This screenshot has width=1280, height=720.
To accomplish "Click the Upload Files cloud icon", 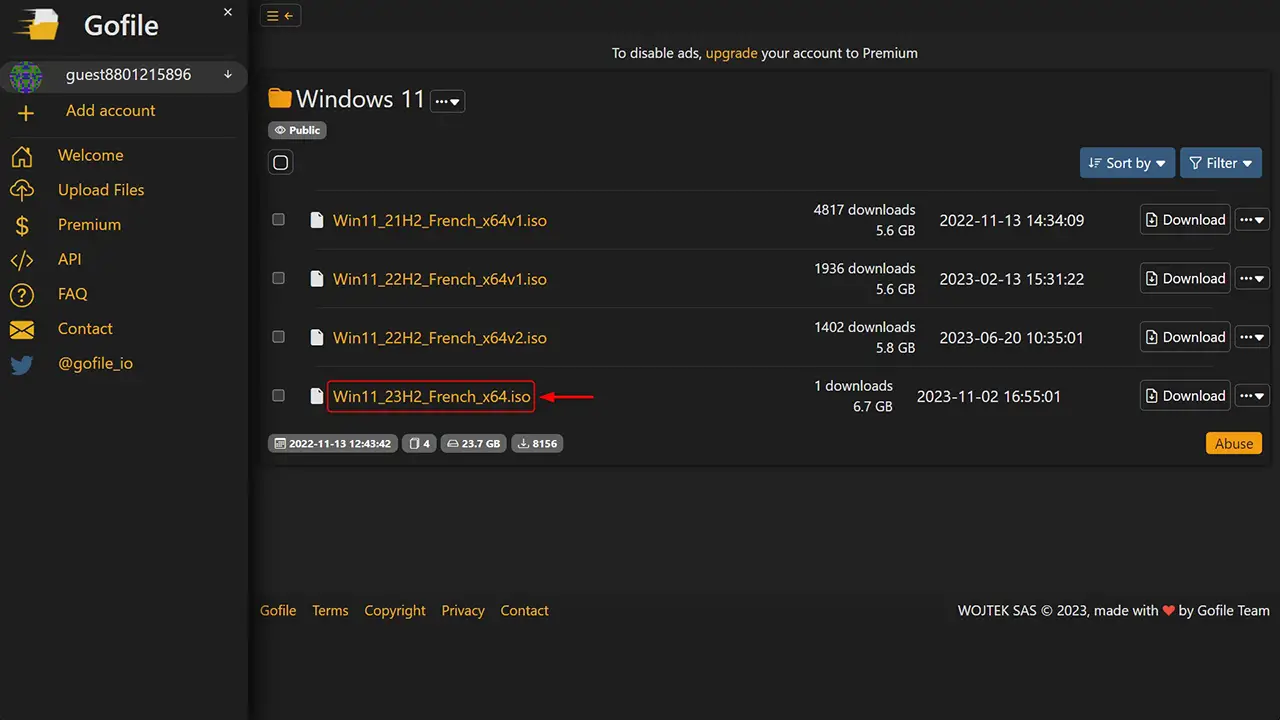I will [x=21, y=191].
